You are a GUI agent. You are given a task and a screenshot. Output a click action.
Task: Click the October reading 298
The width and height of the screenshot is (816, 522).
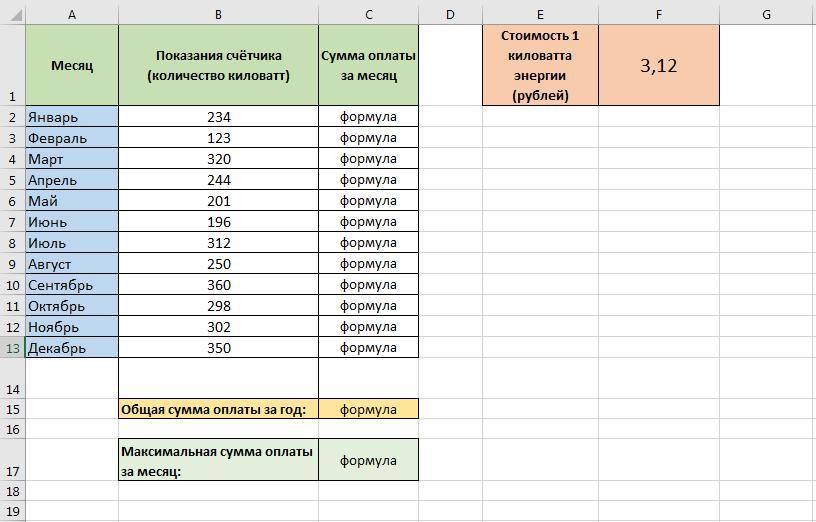pos(219,305)
